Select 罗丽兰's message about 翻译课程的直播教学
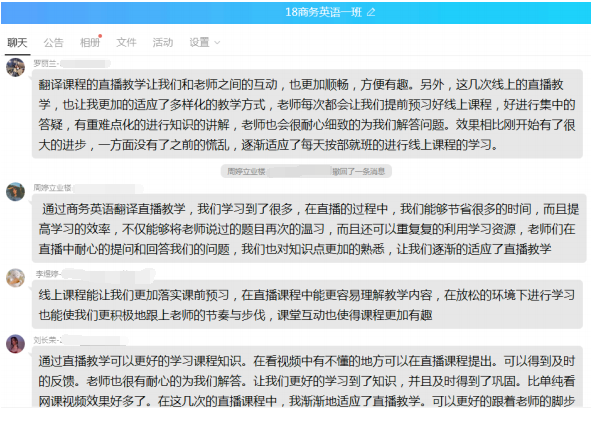 (307, 114)
